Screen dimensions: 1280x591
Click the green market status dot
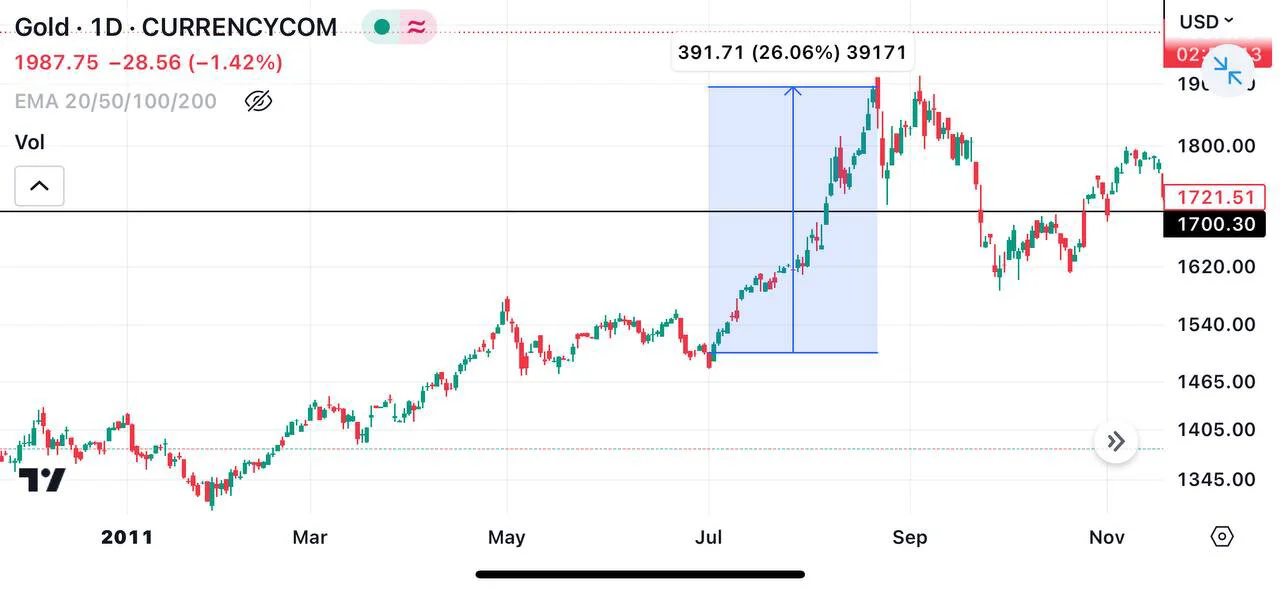(x=381, y=27)
